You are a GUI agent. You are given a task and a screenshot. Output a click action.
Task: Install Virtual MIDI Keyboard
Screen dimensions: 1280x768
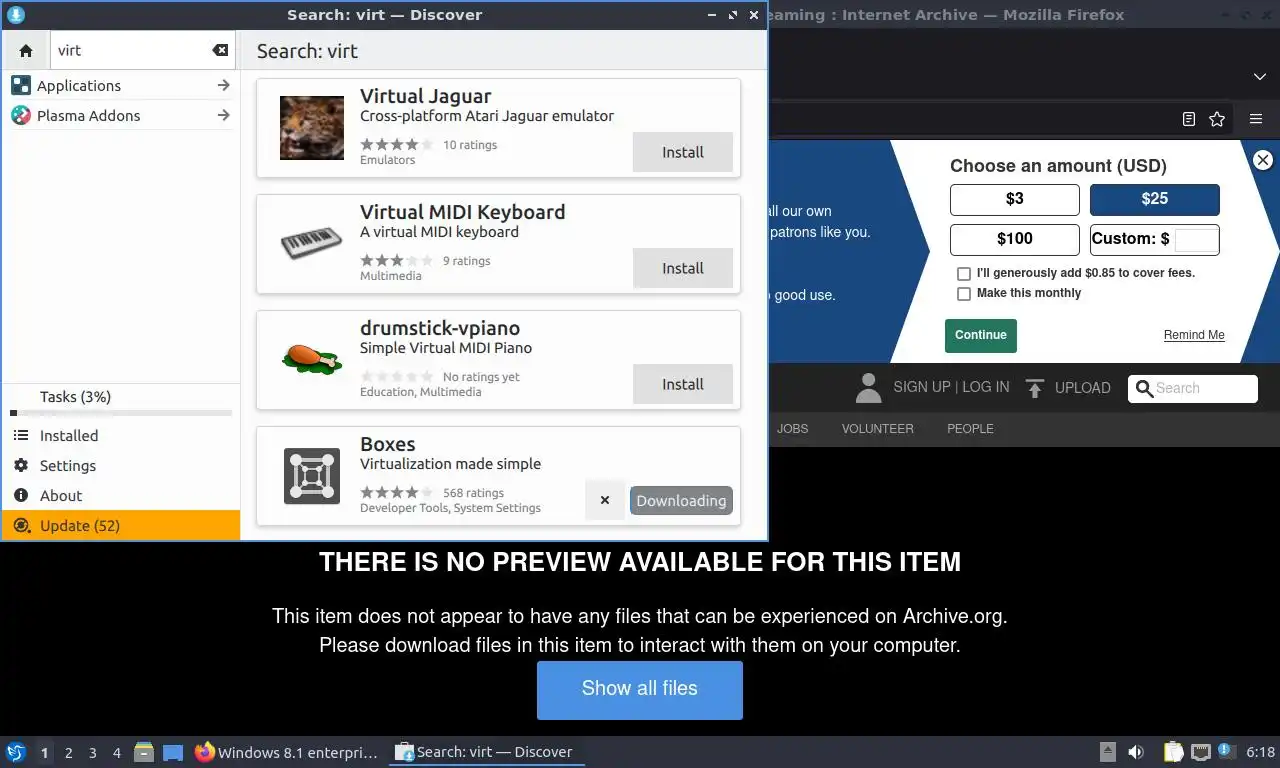point(683,268)
